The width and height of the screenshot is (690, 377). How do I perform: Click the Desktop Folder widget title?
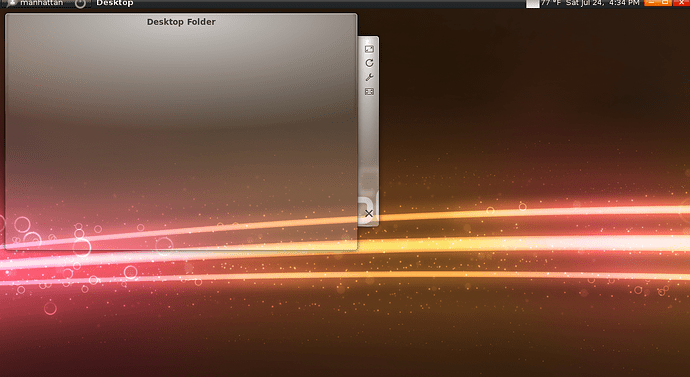click(181, 22)
